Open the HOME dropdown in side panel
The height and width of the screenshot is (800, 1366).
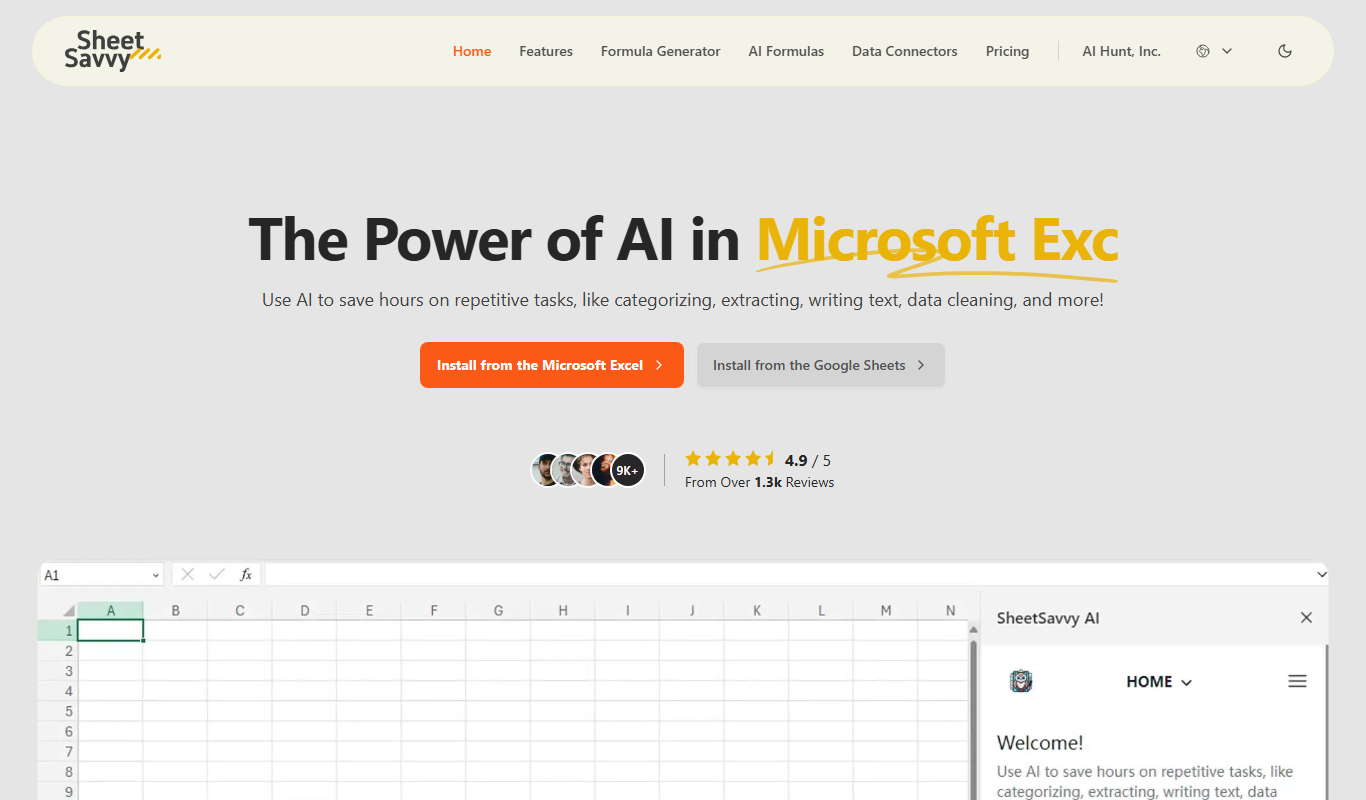coord(1159,682)
